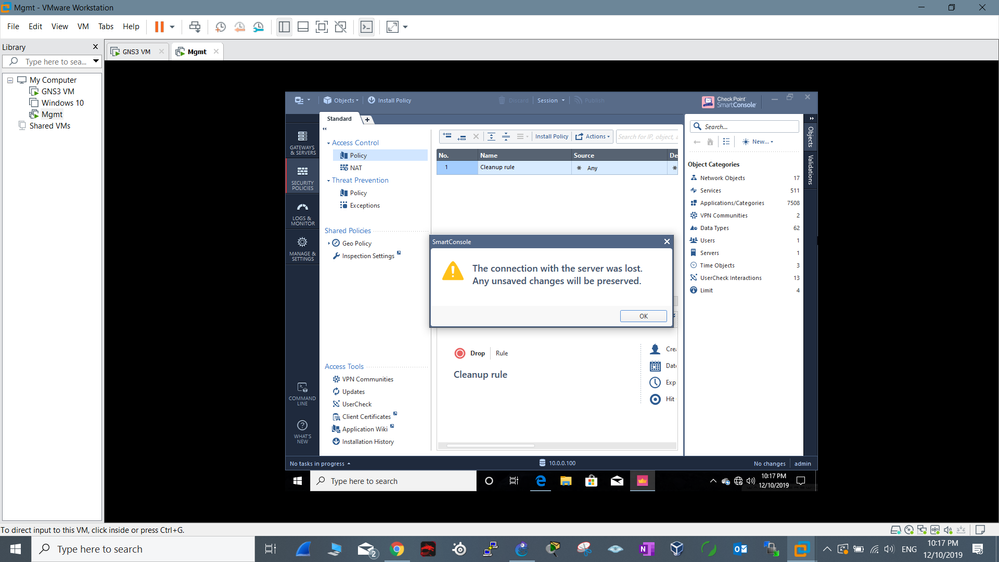
Task: Open the Validations side tab
Action: pos(811,169)
